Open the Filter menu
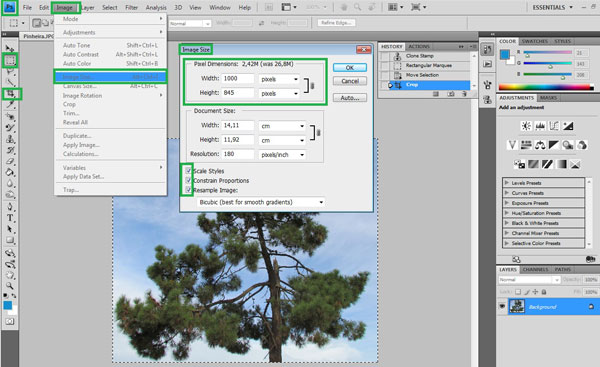Viewport: 600px width, 367px height. (x=131, y=7)
